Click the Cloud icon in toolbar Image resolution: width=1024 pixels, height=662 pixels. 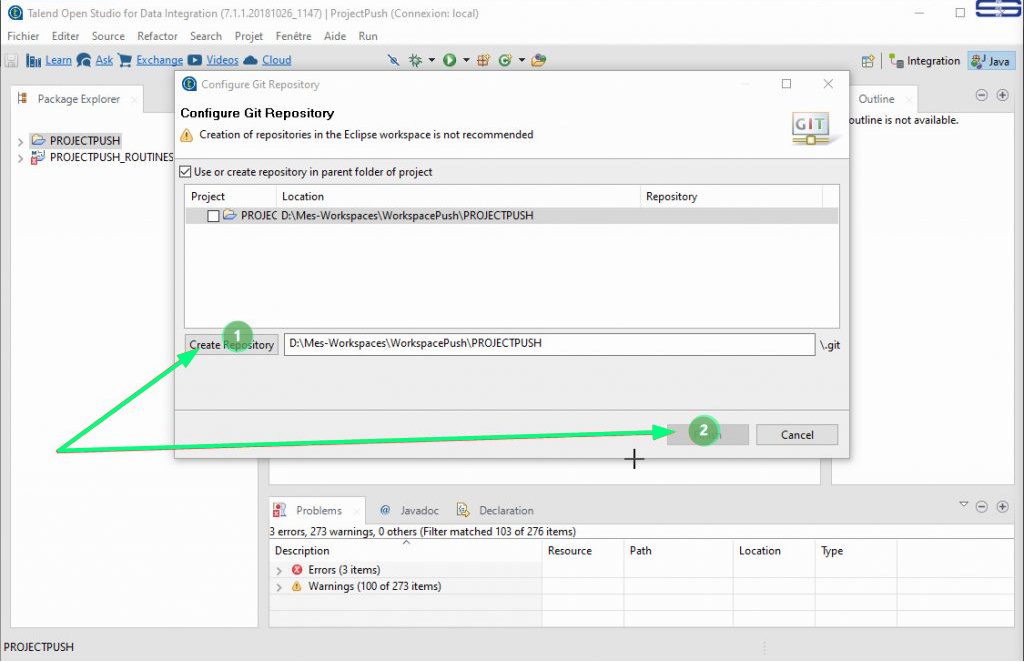coord(250,60)
